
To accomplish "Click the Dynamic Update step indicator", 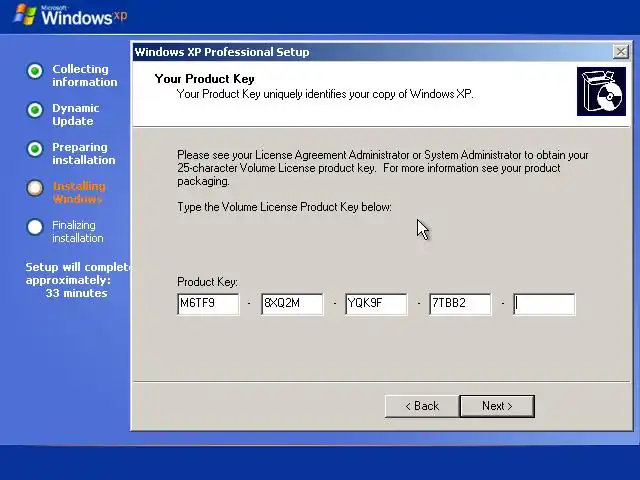I will [x=35, y=110].
